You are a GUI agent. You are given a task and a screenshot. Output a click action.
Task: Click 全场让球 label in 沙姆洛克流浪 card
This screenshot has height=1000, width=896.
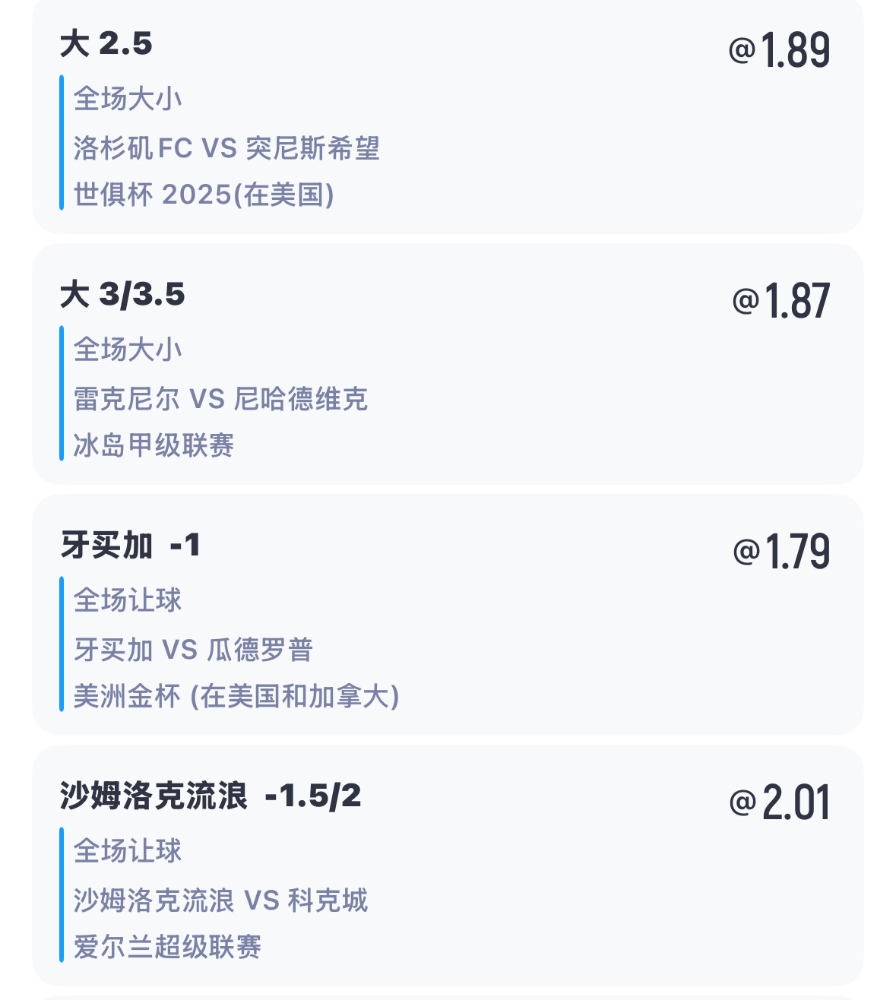(128, 851)
